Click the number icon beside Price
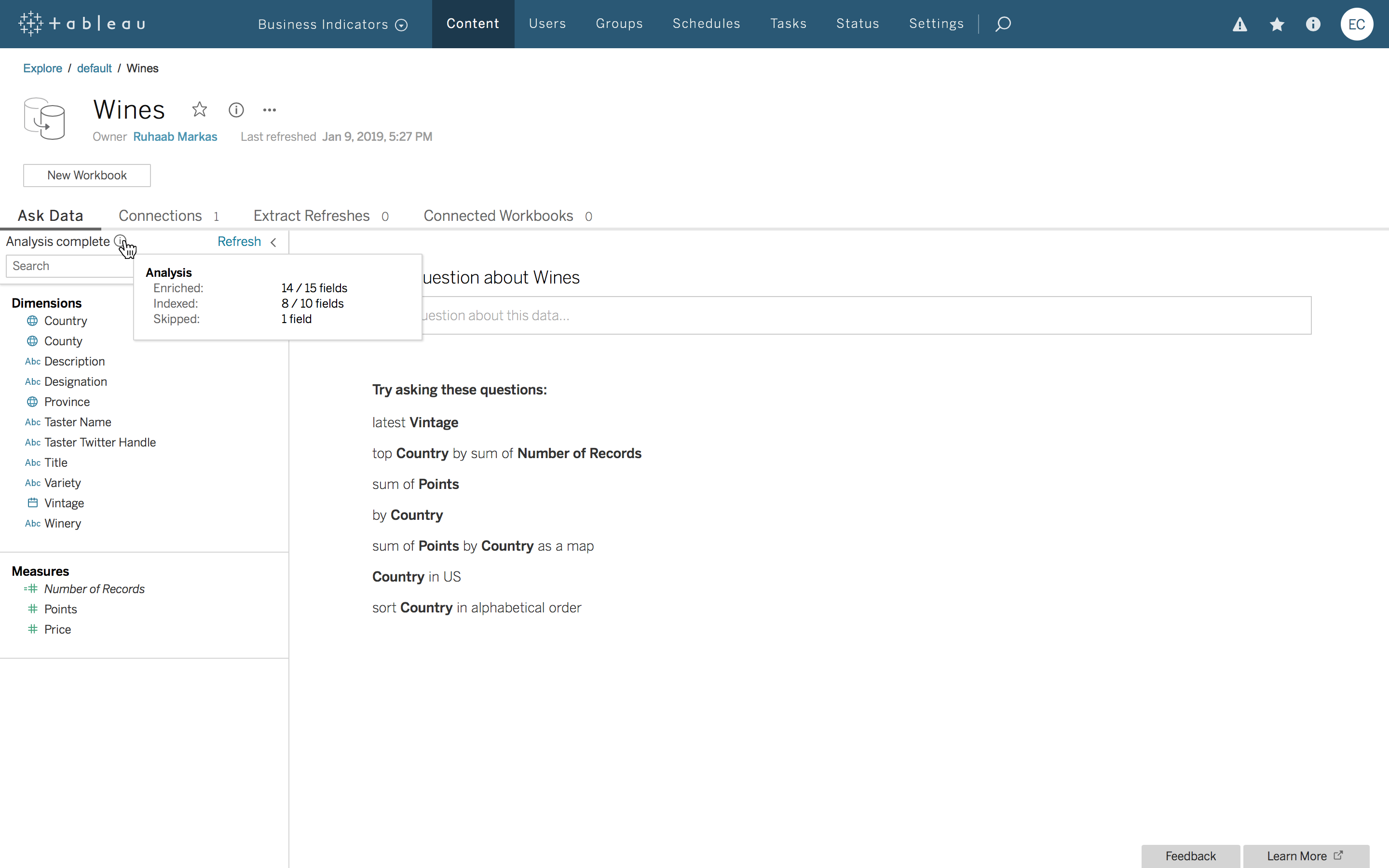 tap(33, 629)
